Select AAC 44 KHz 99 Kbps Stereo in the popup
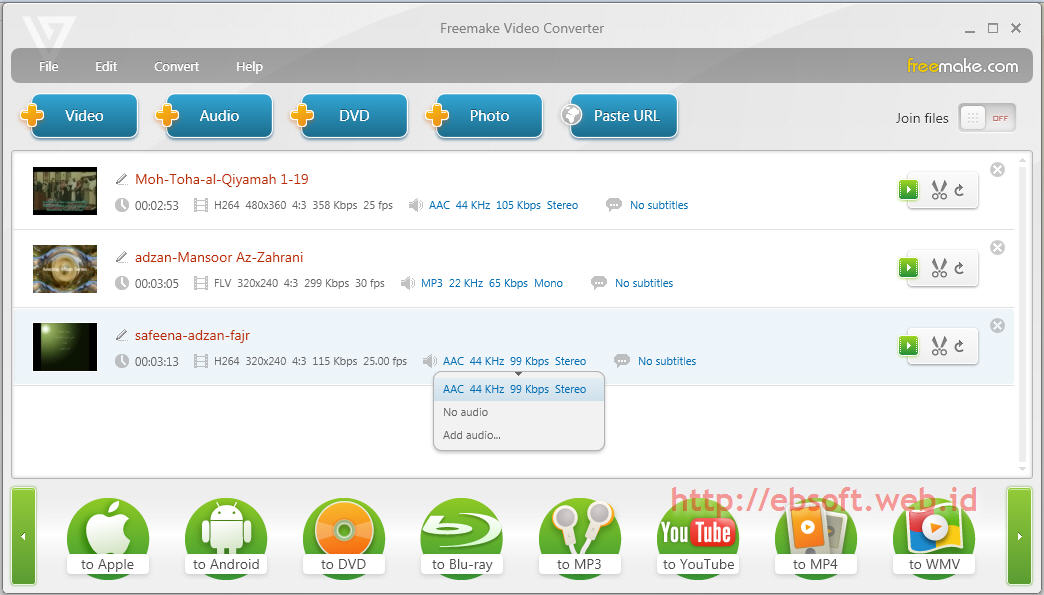This screenshot has height=595, width=1044. click(x=519, y=389)
